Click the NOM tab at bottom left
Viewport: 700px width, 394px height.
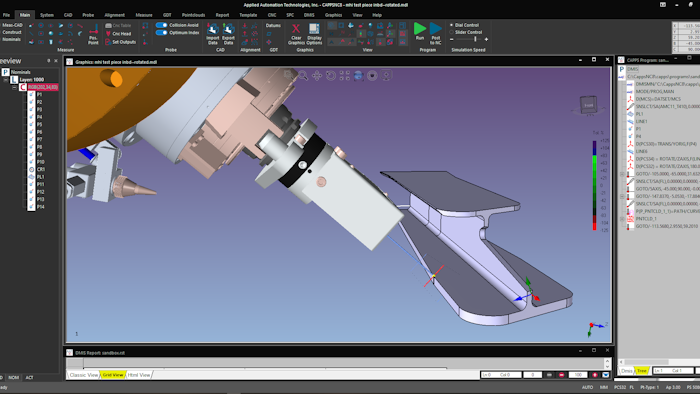pos(14,377)
